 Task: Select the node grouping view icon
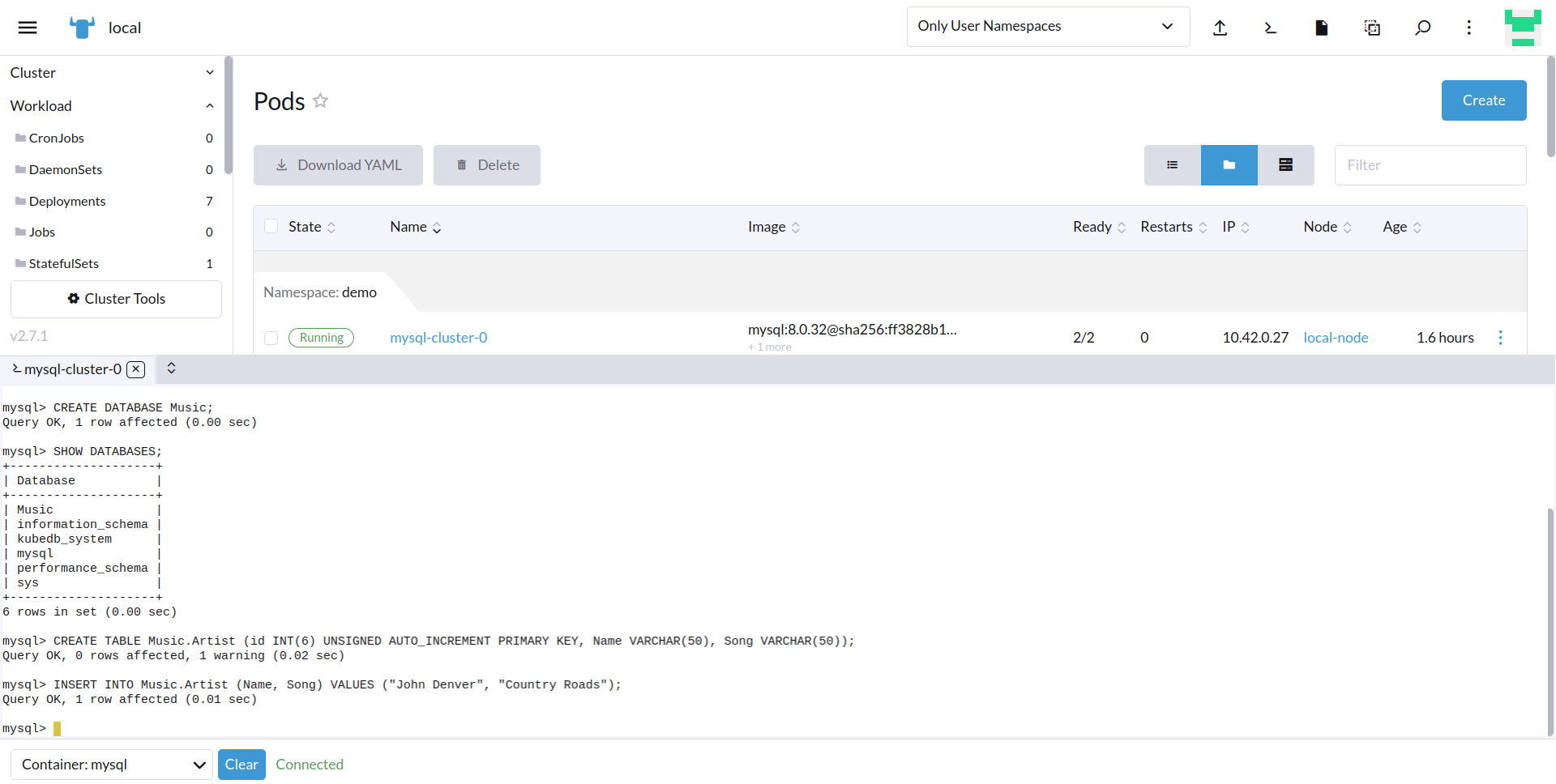[x=1285, y=164]
